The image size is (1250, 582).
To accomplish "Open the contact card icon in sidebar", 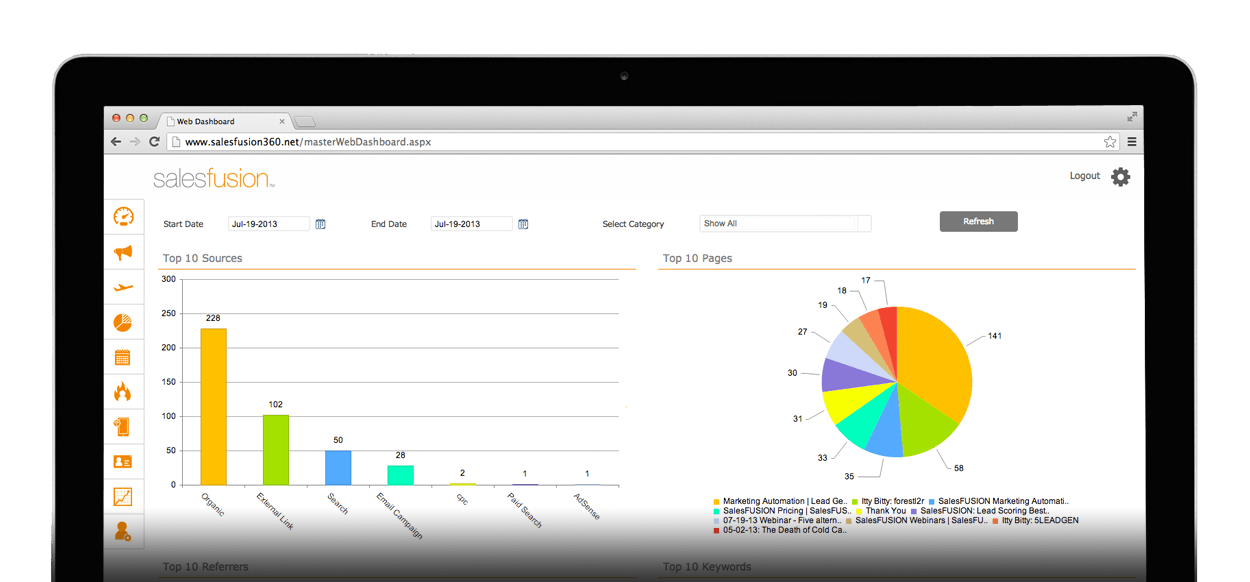I will point(123,462).
